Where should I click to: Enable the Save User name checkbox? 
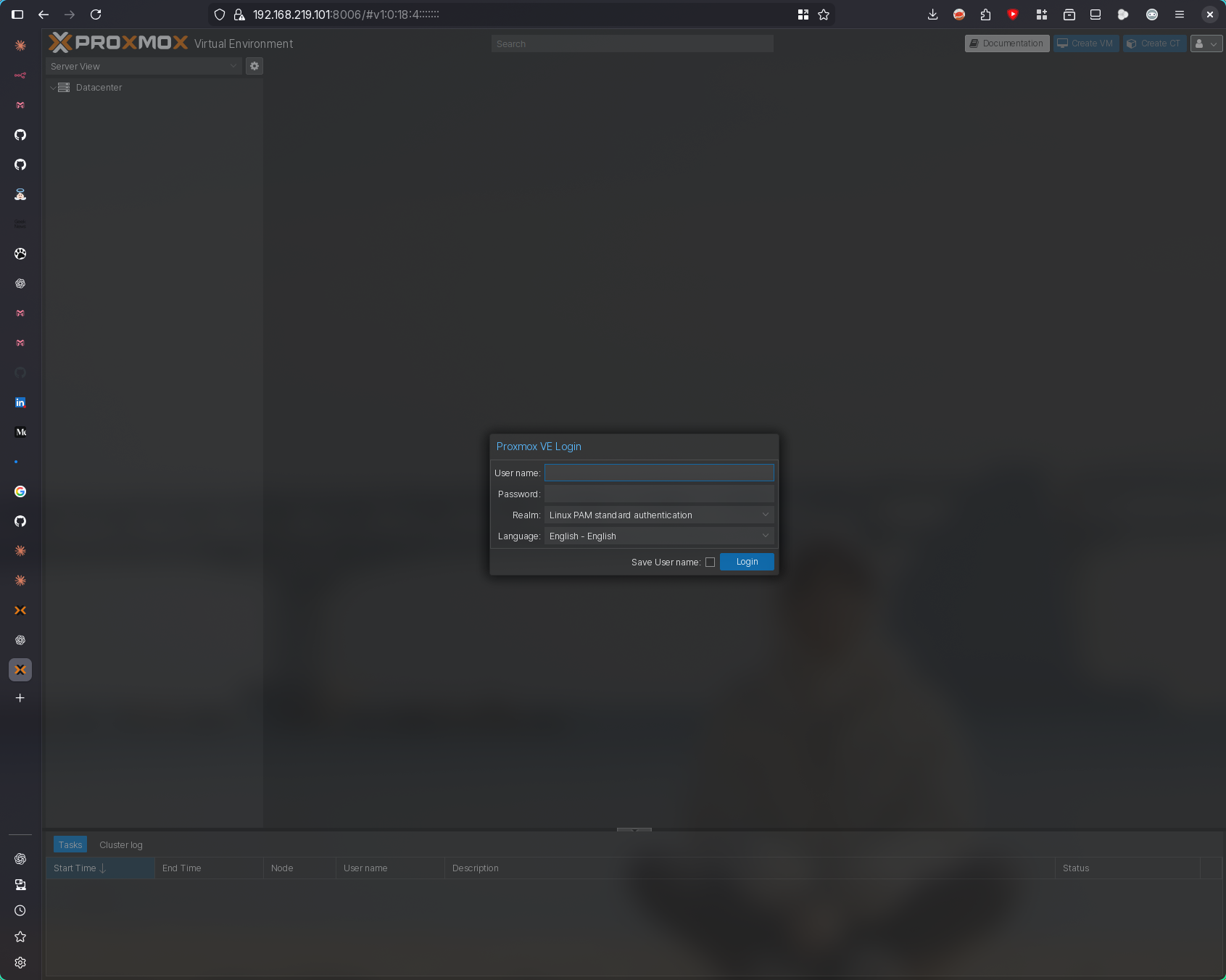click(710, 562)
